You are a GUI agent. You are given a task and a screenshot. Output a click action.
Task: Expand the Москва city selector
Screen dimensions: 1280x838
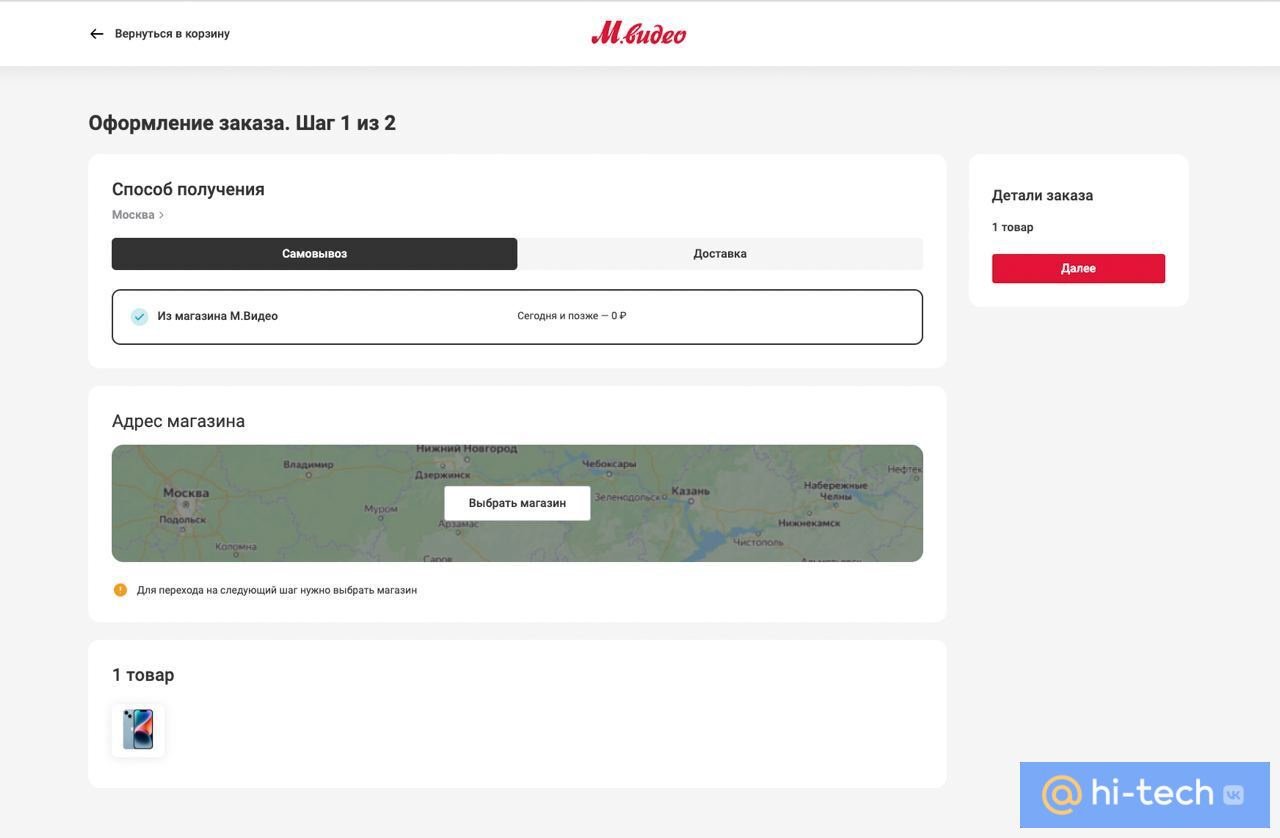tap(138, 215)
